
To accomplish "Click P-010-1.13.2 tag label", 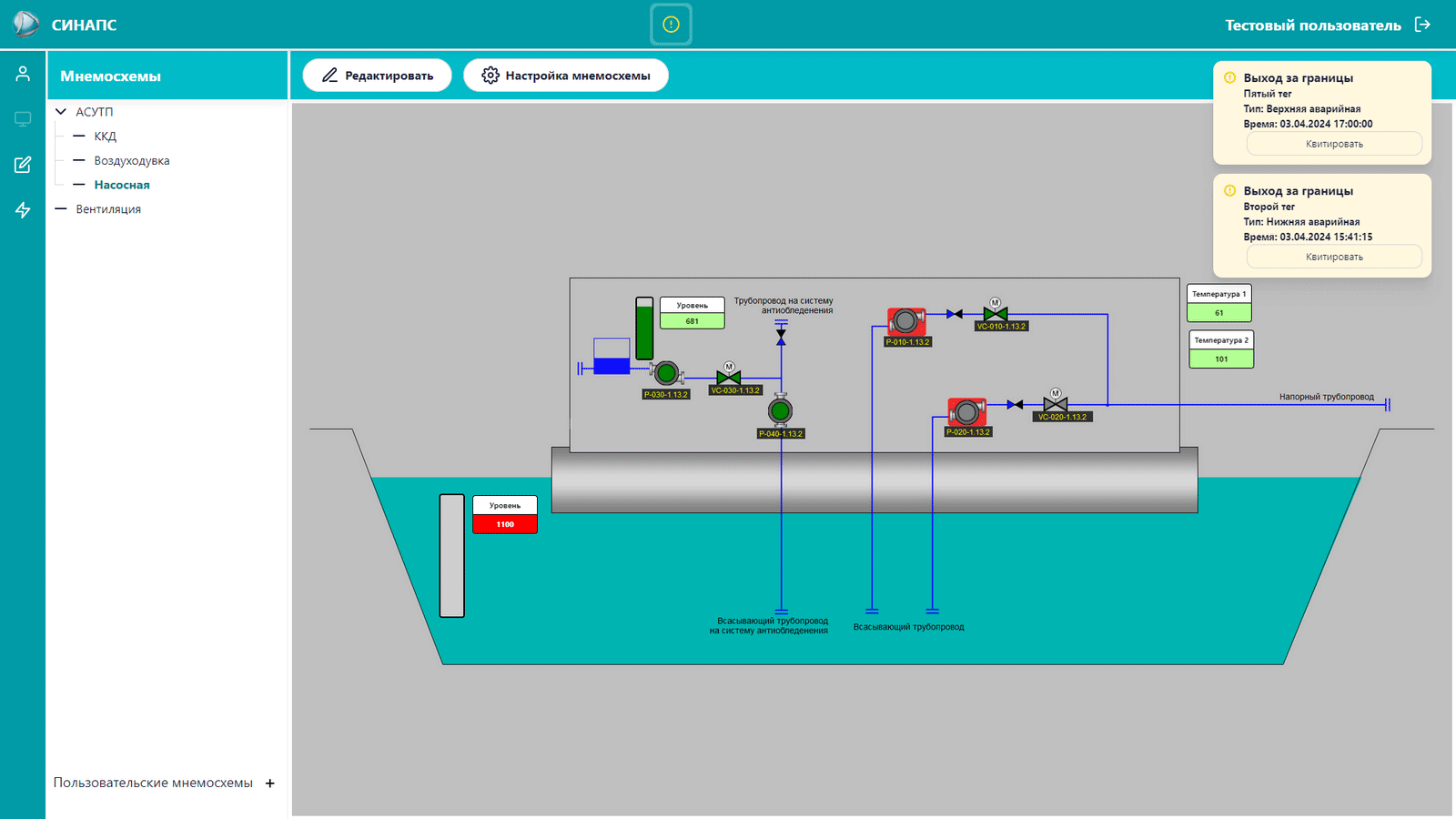I will pos(907,342).
